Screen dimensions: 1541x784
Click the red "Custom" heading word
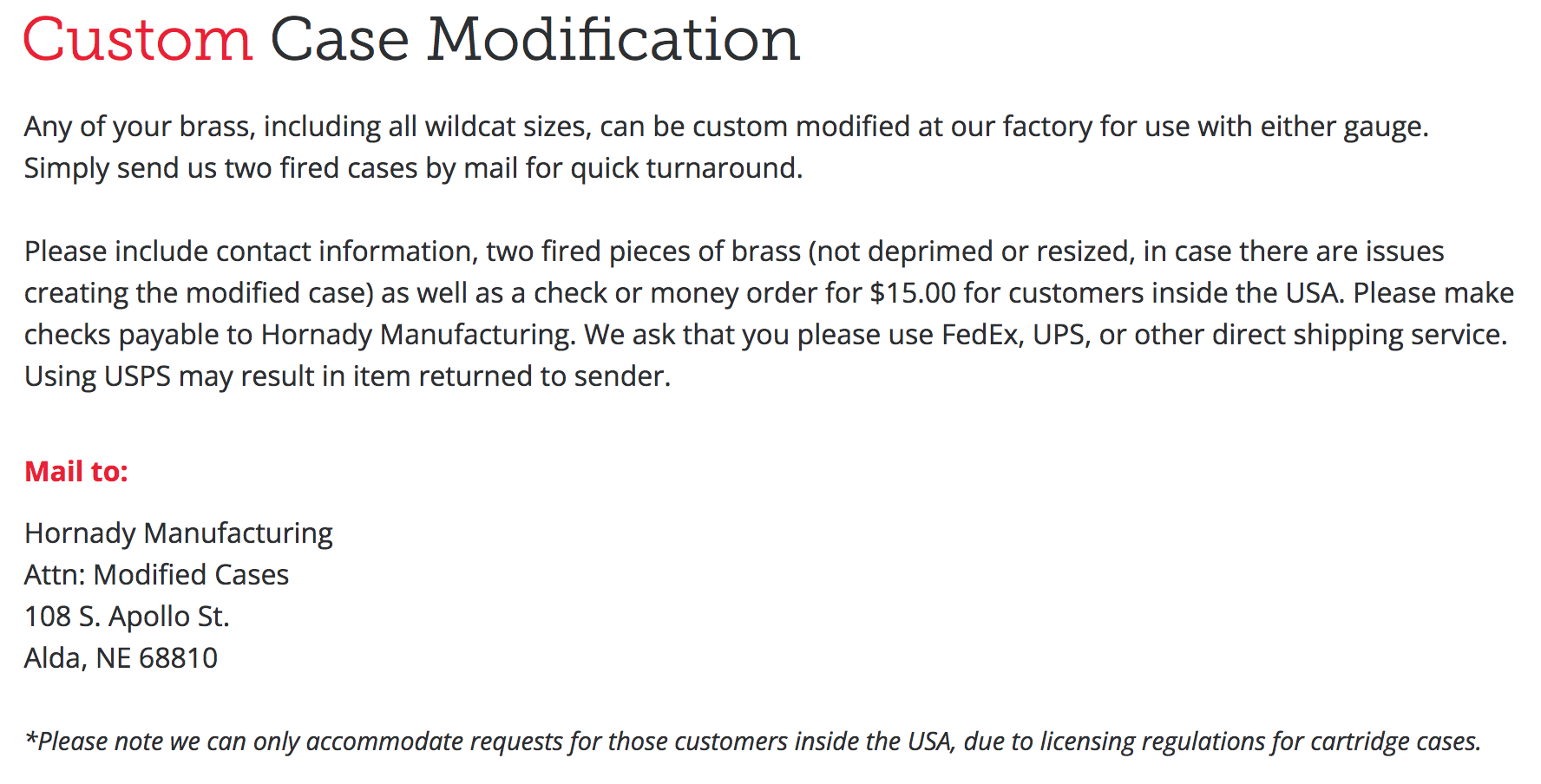[x=137, y=41]
